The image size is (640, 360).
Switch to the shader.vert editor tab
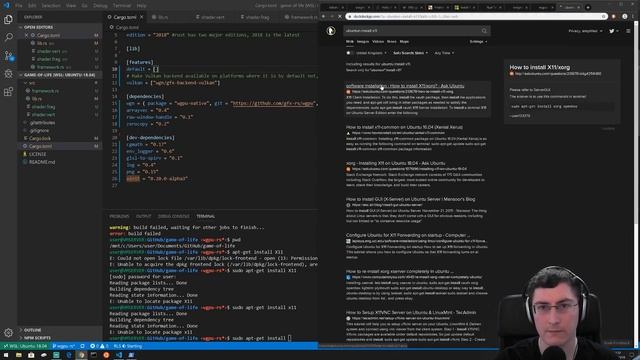click(213, 17)
